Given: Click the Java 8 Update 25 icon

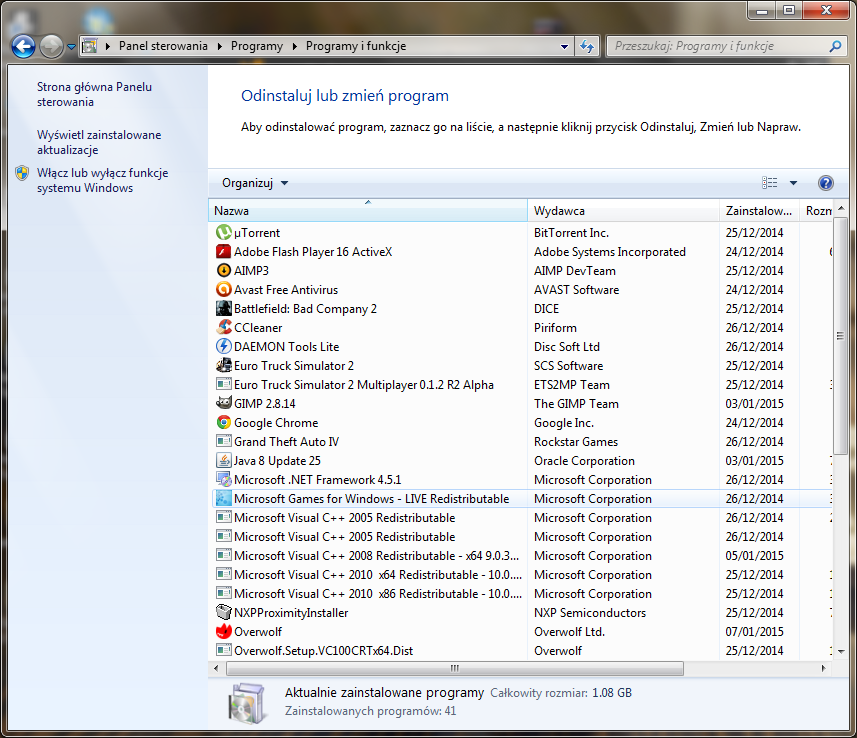Looking at the screenshot, I should click(x=224, y=460).
